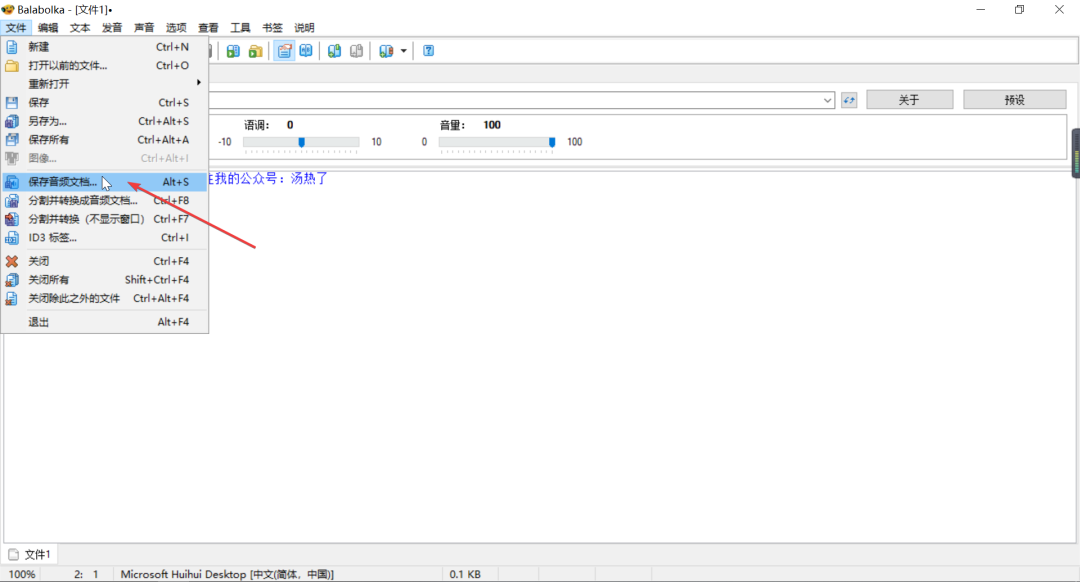Viewport: 1080px width, 582px height.
Task: Open the 文本 menu
Action: pyautogui.click(x=80, y=28)
